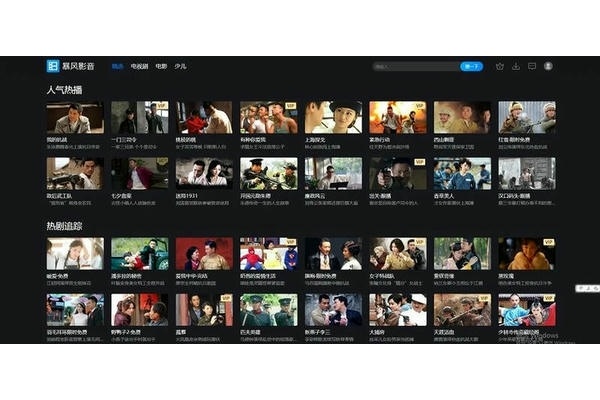Screen dimensions: 600x400
Task: Click the 暴风影音 brand name text
Action: point(78,66)
